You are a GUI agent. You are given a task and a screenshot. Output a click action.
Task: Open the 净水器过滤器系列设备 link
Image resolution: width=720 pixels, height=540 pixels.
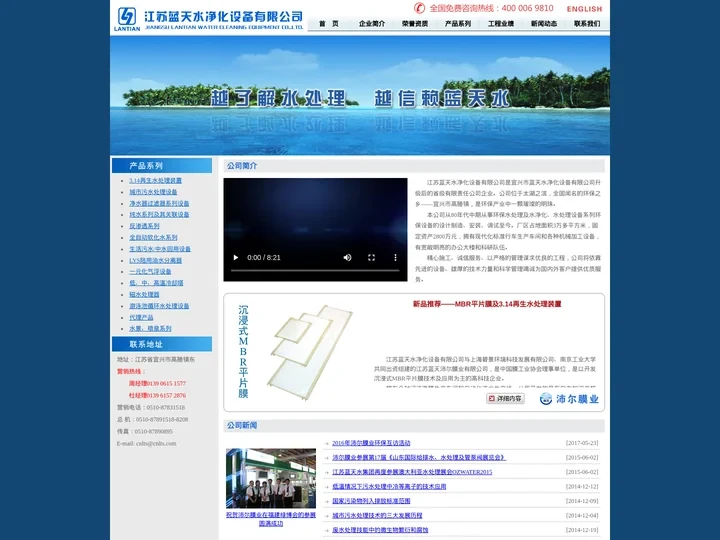pos(159,203)
